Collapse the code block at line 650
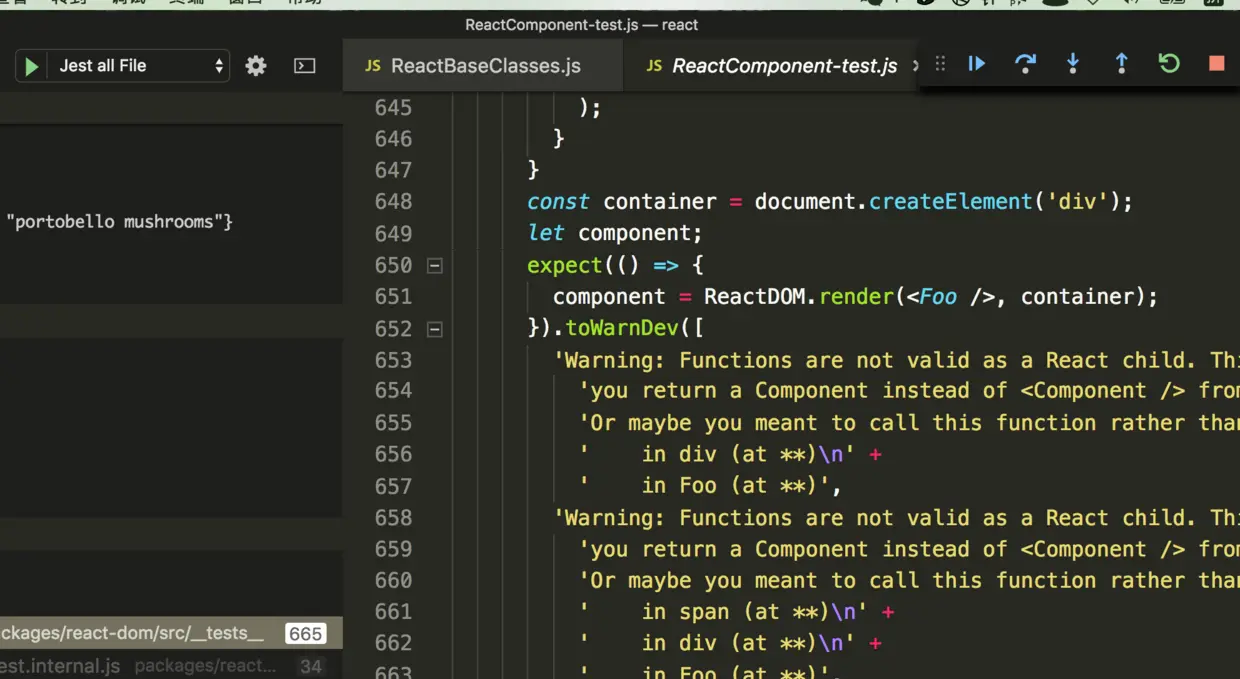 [x=434, y=265]
